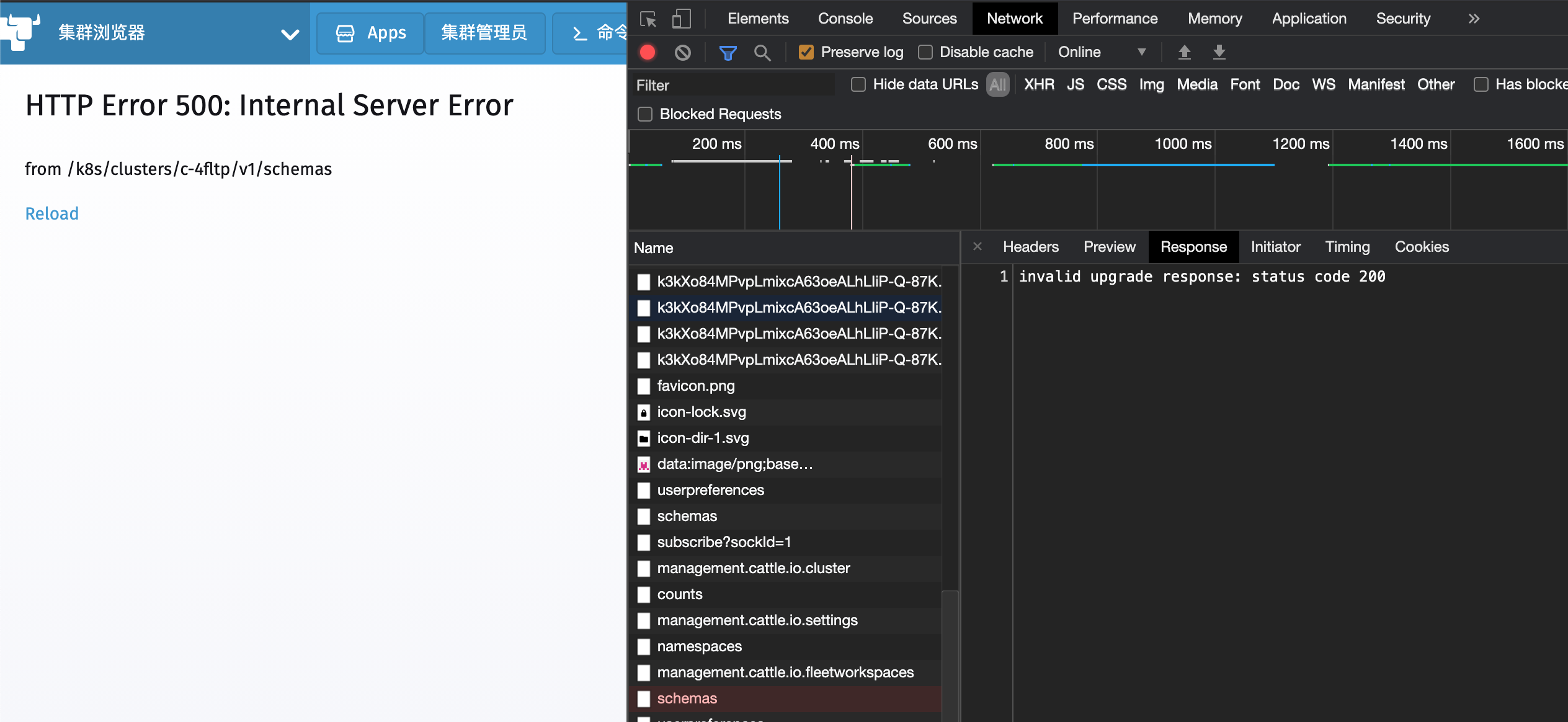The height and width of the screenshot is (722, 1568).
Task: Open the network filter bar funnel
Action: tap(727, 52)
